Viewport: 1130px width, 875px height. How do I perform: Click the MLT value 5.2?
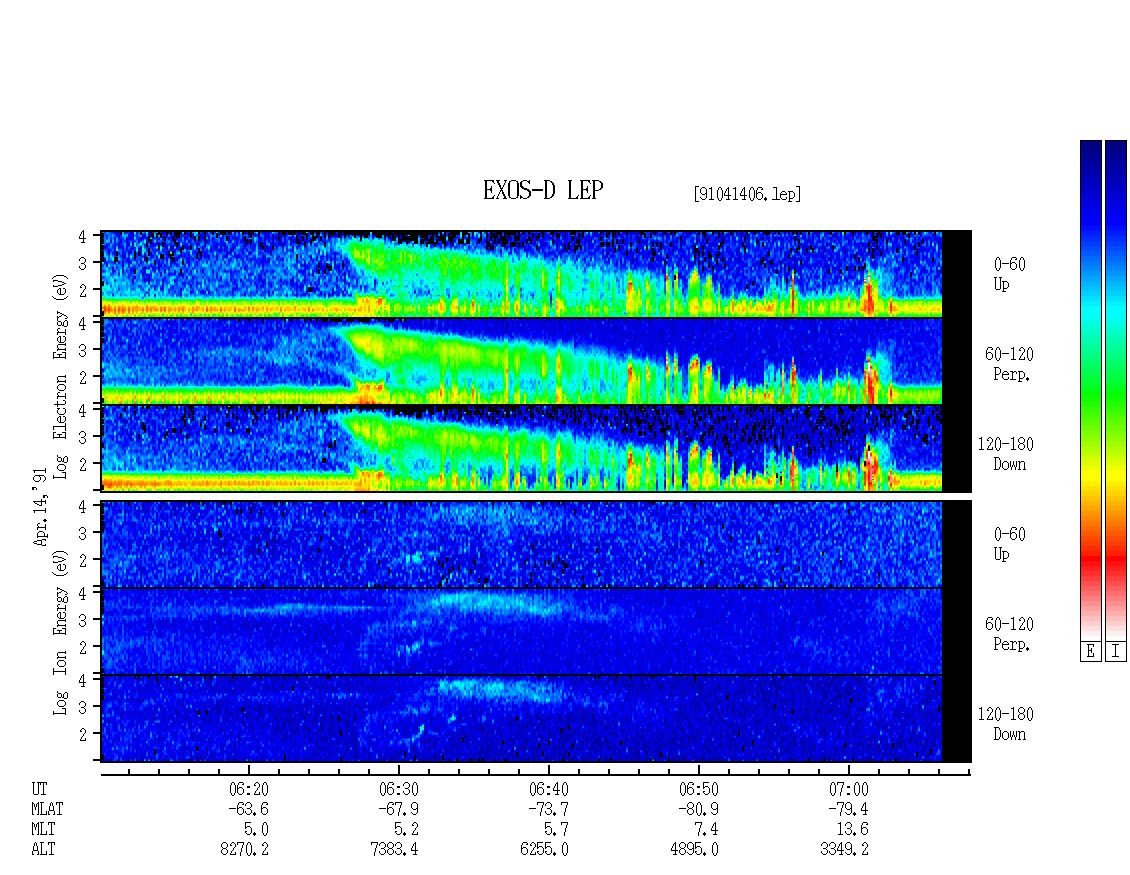point(406,829)
